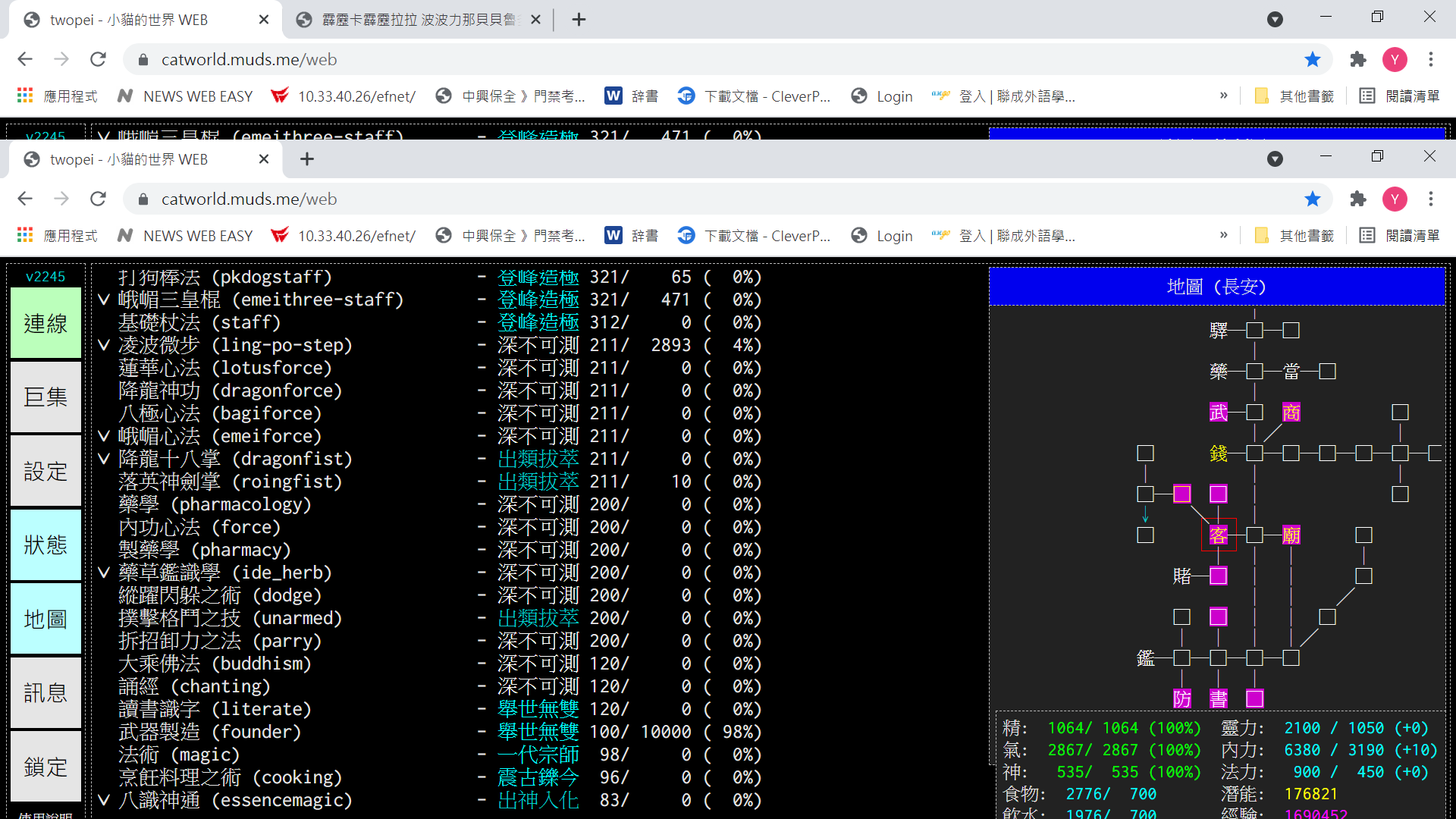Screen dimensions: 1456x819
Task: Click the 防 node on the map
Action: tap(1182, 698)
